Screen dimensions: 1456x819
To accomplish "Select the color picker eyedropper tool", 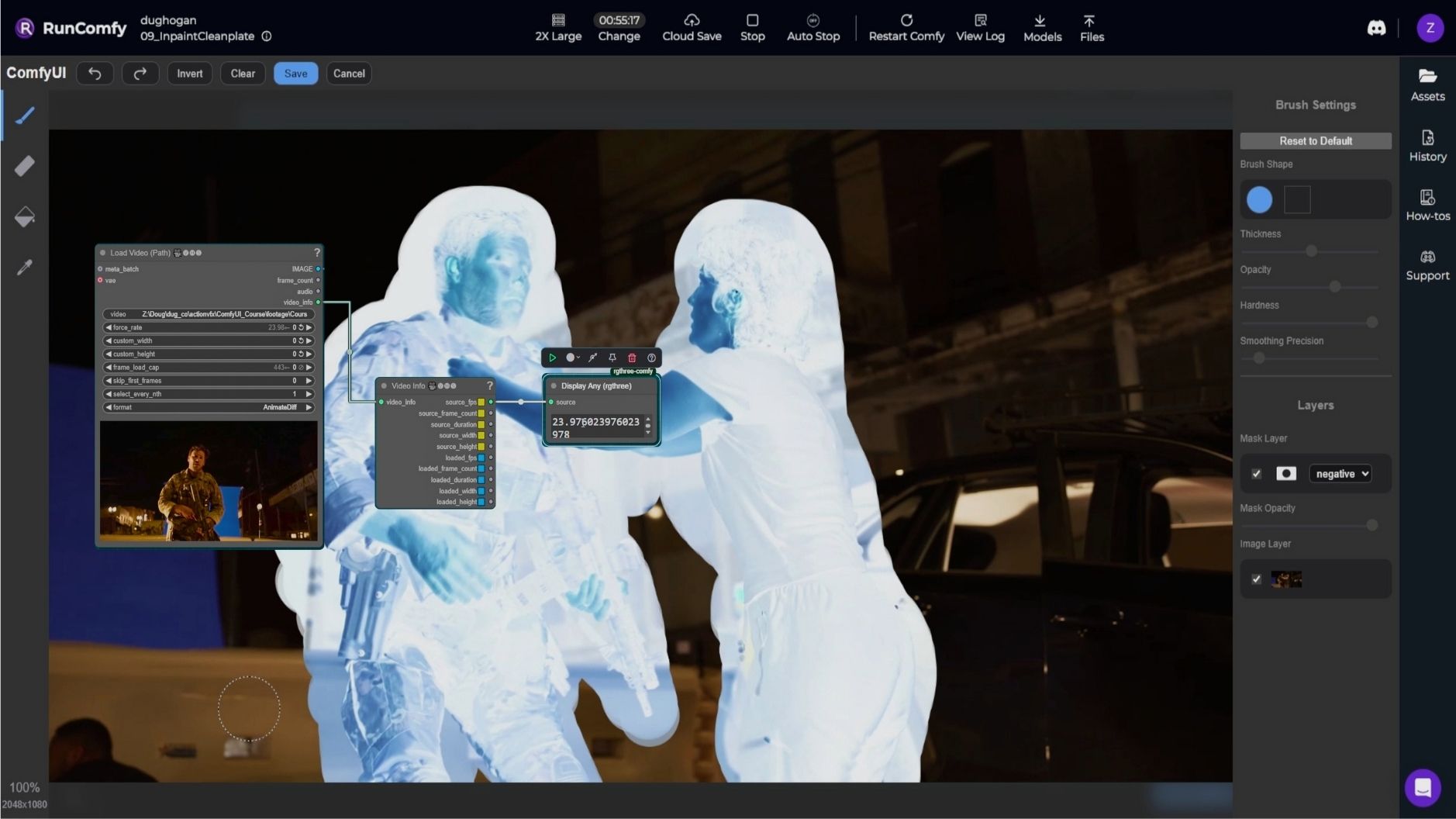I will pyautogui.click(x=25, y=268).
